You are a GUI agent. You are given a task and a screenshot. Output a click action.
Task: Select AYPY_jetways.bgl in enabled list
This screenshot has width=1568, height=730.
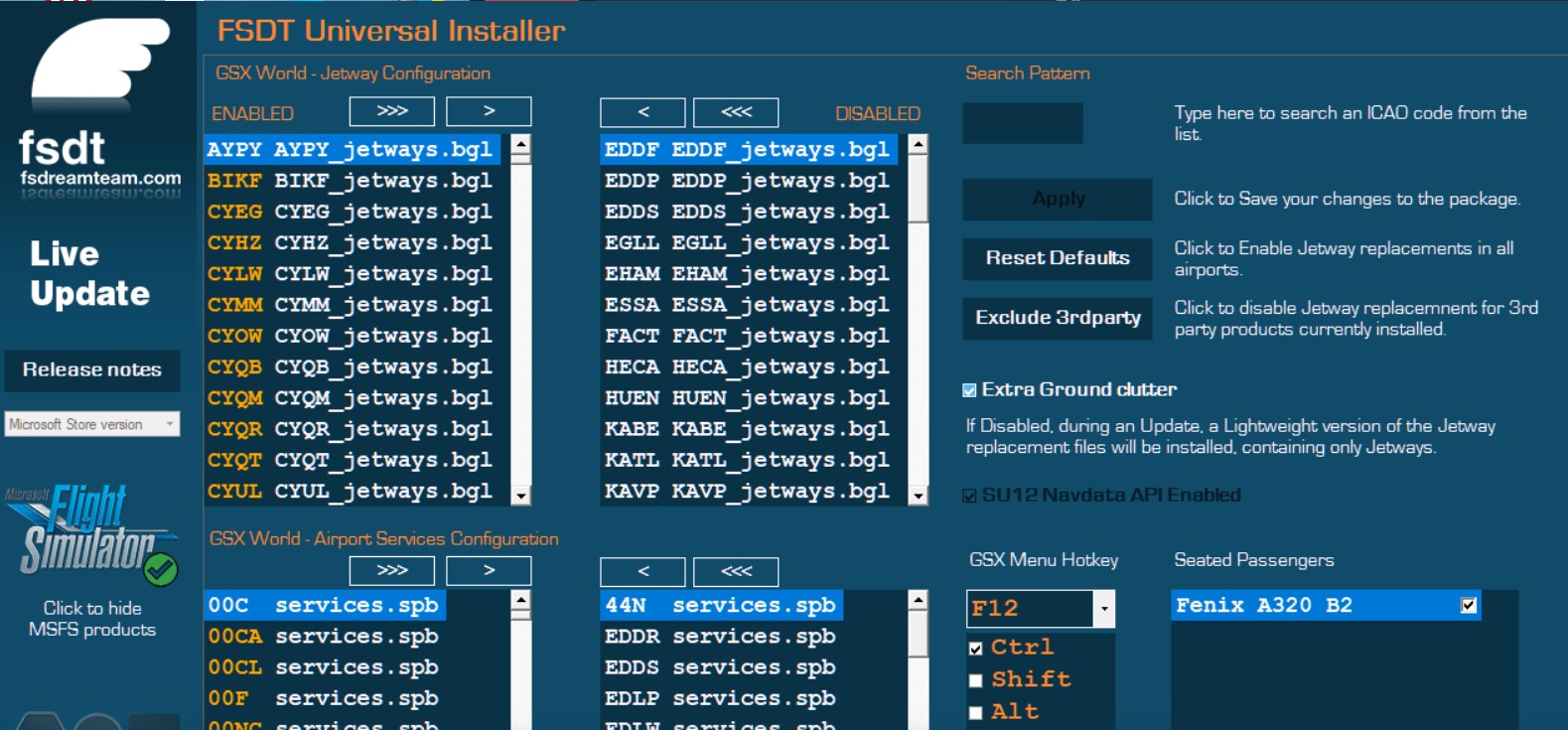[x=354, y=149]
